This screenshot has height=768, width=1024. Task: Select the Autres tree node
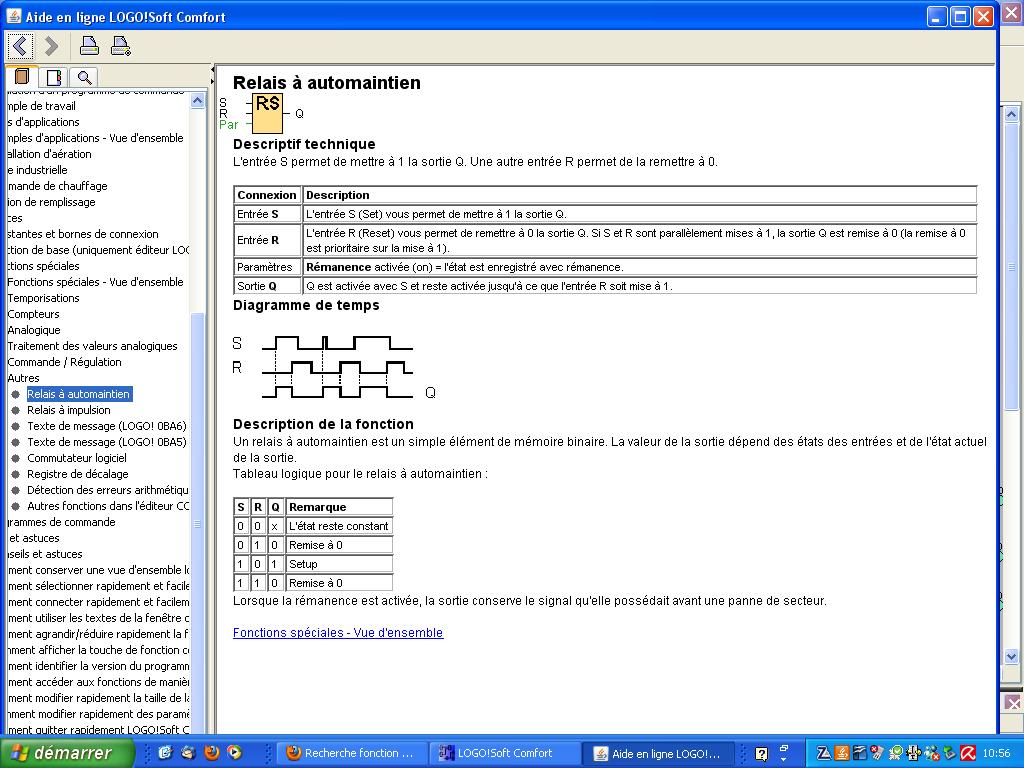[x=24, y=378]
